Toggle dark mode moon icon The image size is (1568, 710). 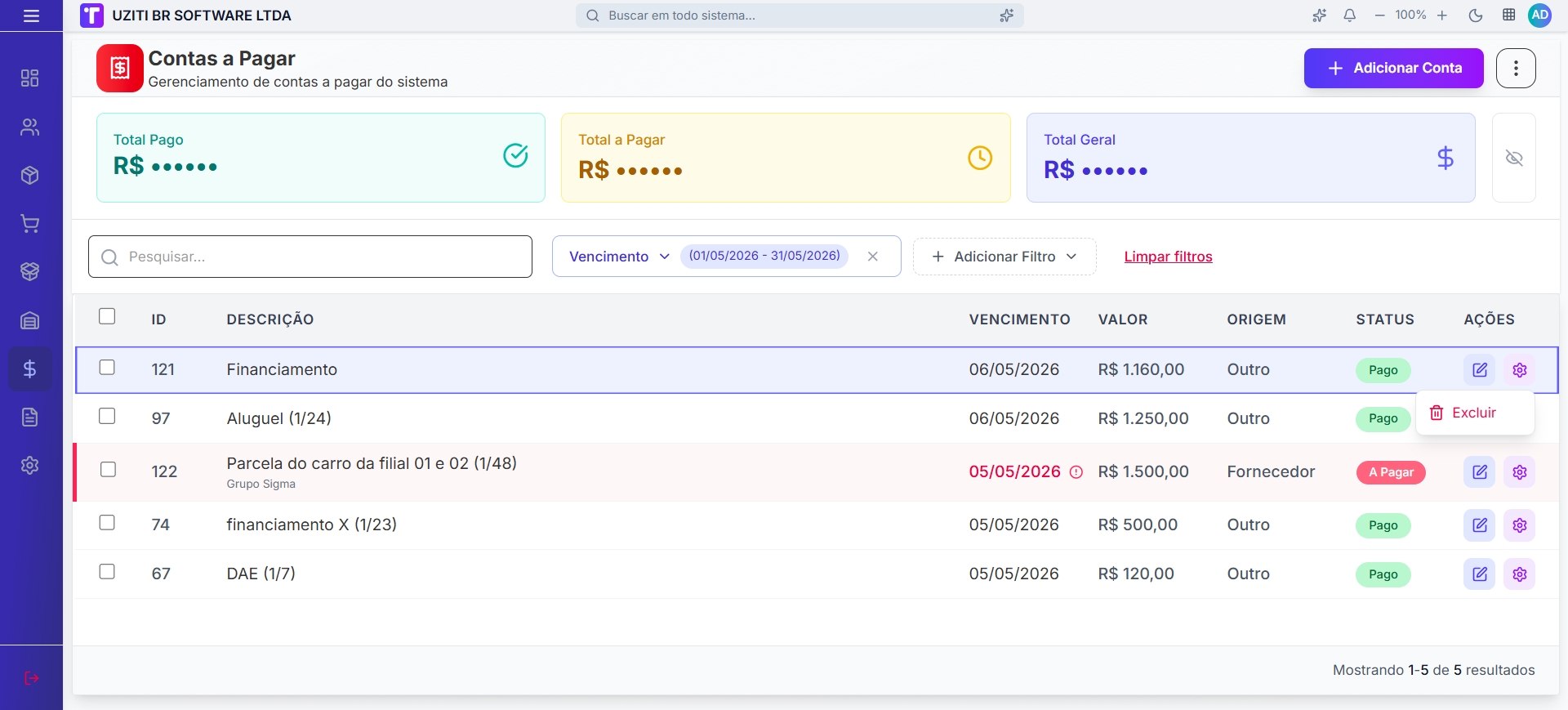point(1476,16)
